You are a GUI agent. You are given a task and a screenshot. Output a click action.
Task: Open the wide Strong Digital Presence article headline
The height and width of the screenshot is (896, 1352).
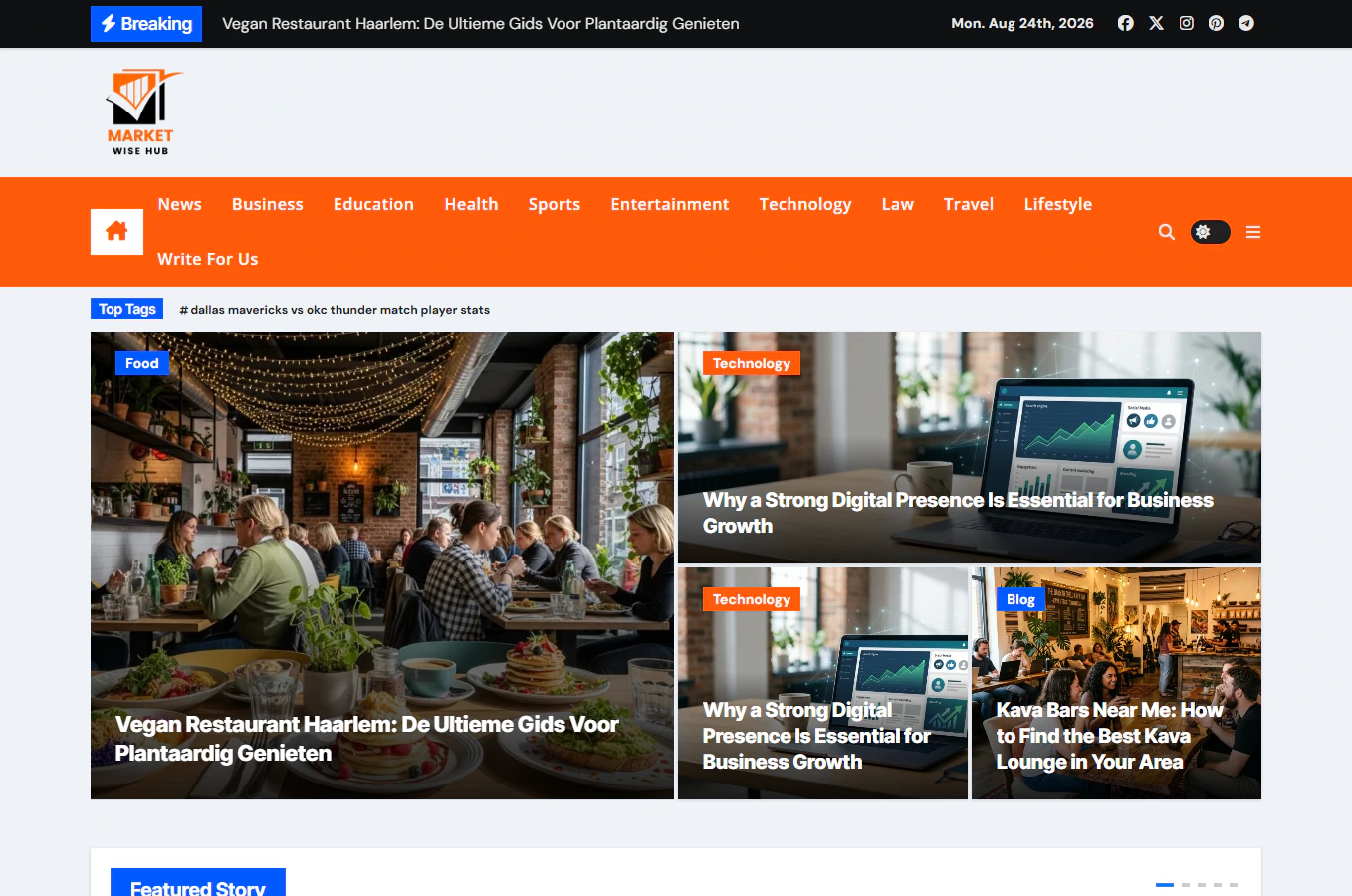click(x=958, y=513)
